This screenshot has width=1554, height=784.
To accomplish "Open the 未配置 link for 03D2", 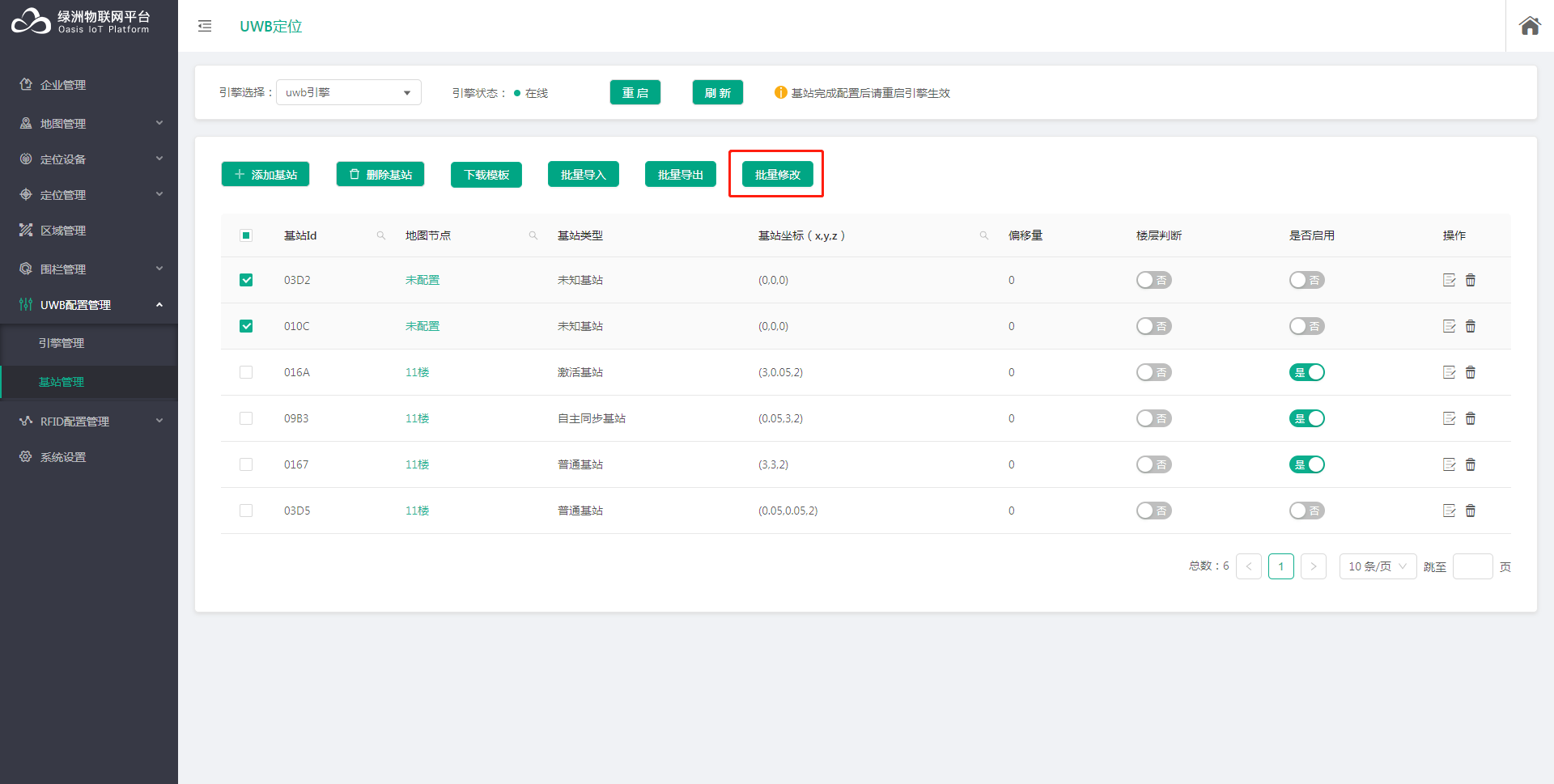I will (x=422, y=280).
